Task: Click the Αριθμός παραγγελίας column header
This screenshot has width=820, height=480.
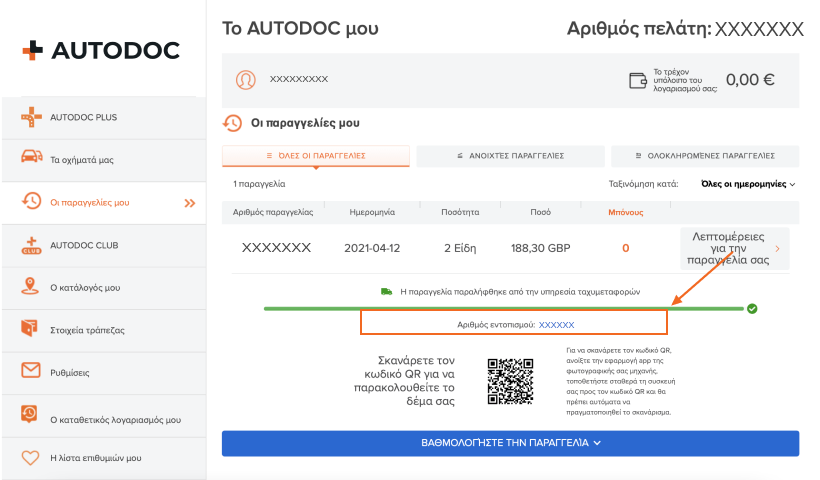Action: tap(273, 212)
